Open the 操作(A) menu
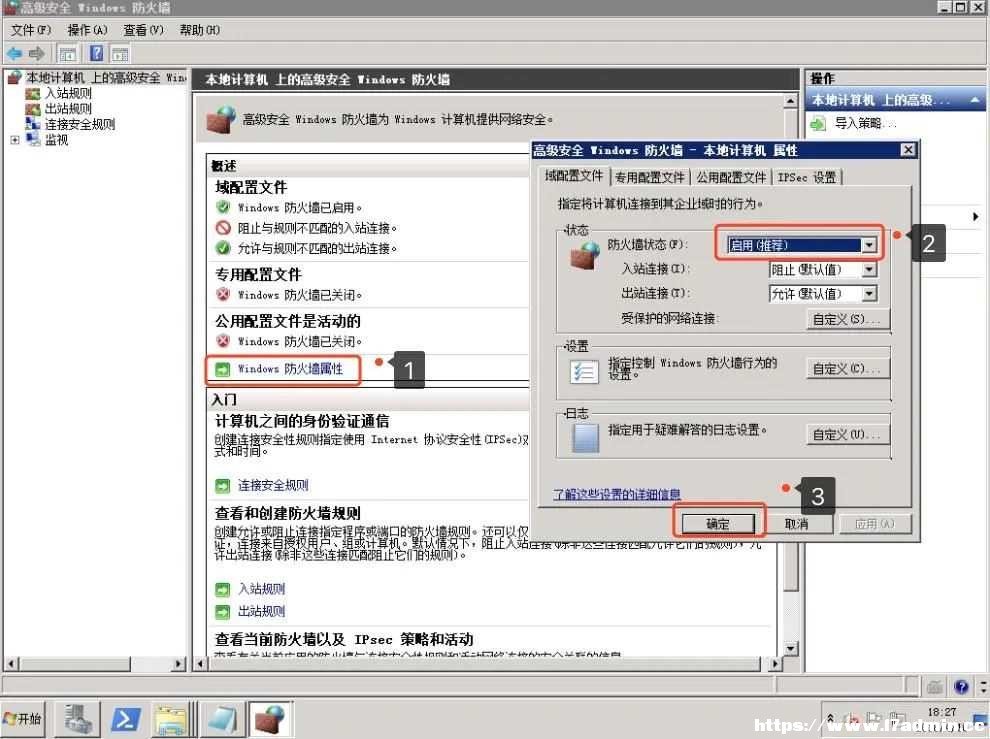Image resolution: width=990 pixels, height=739 pixels. (x=87, y=30)
